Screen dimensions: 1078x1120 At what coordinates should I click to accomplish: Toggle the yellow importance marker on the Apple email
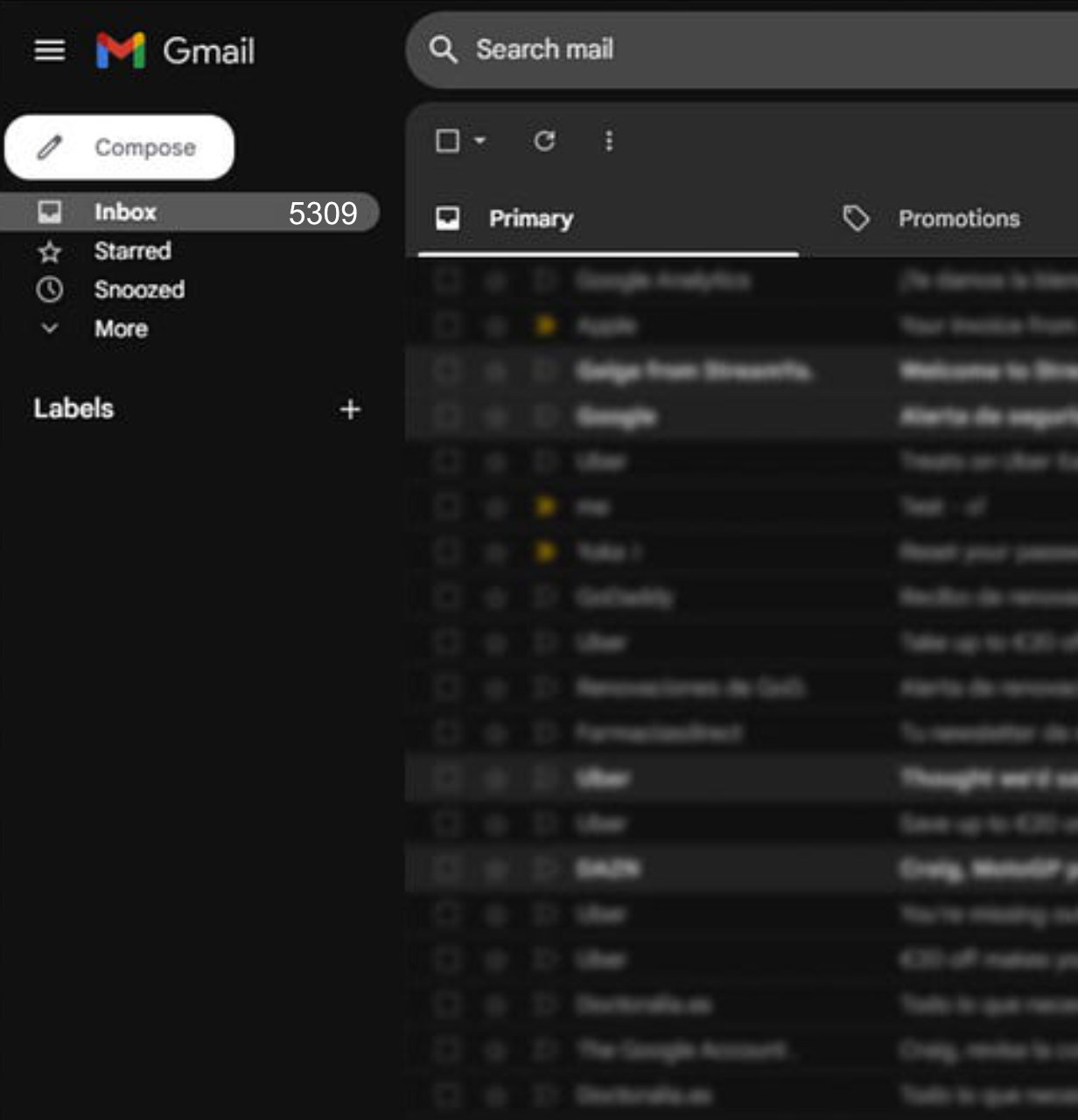[x=545, y=325]
